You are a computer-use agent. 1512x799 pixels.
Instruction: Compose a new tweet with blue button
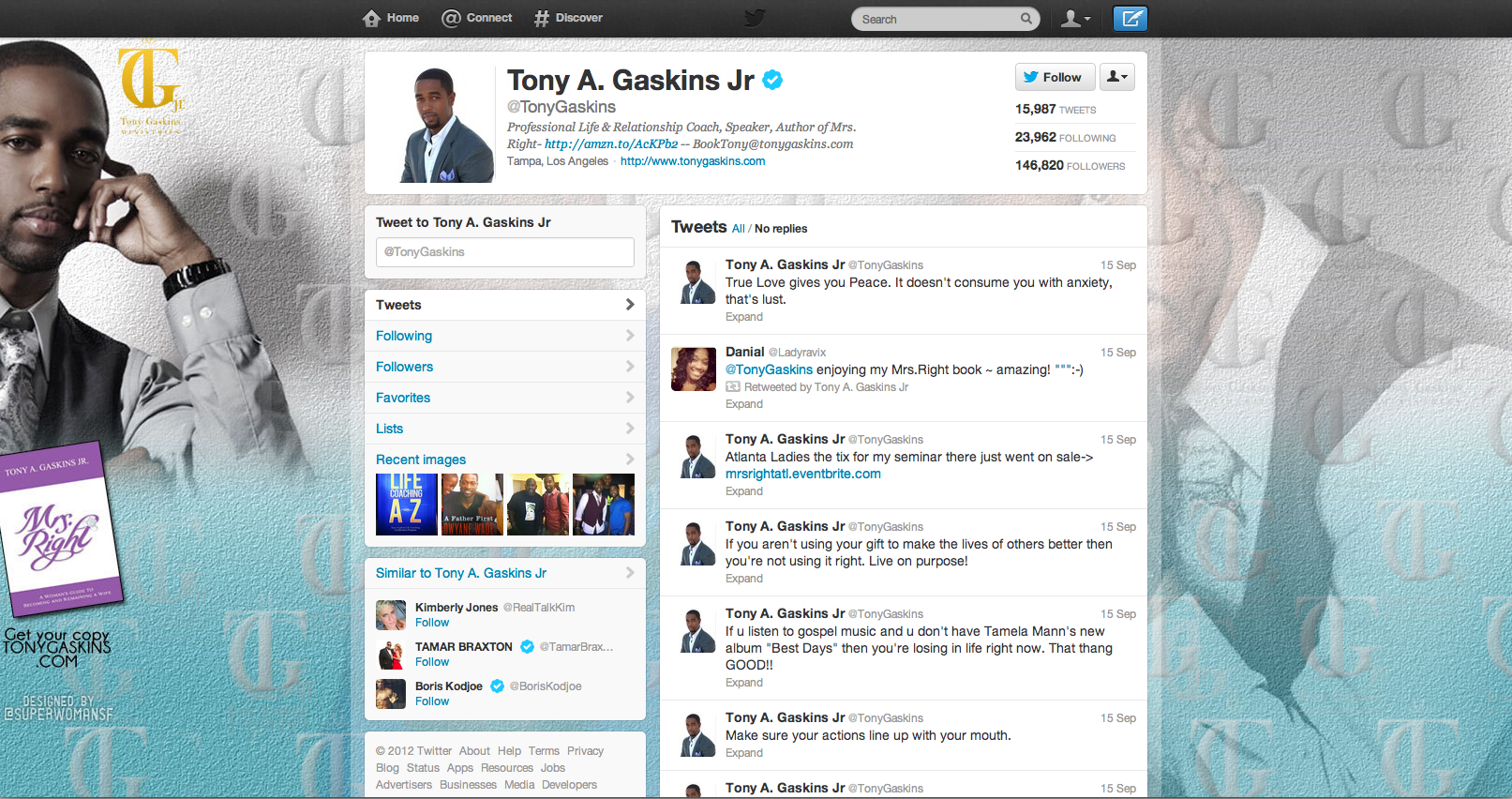[x=1130, y=19]
